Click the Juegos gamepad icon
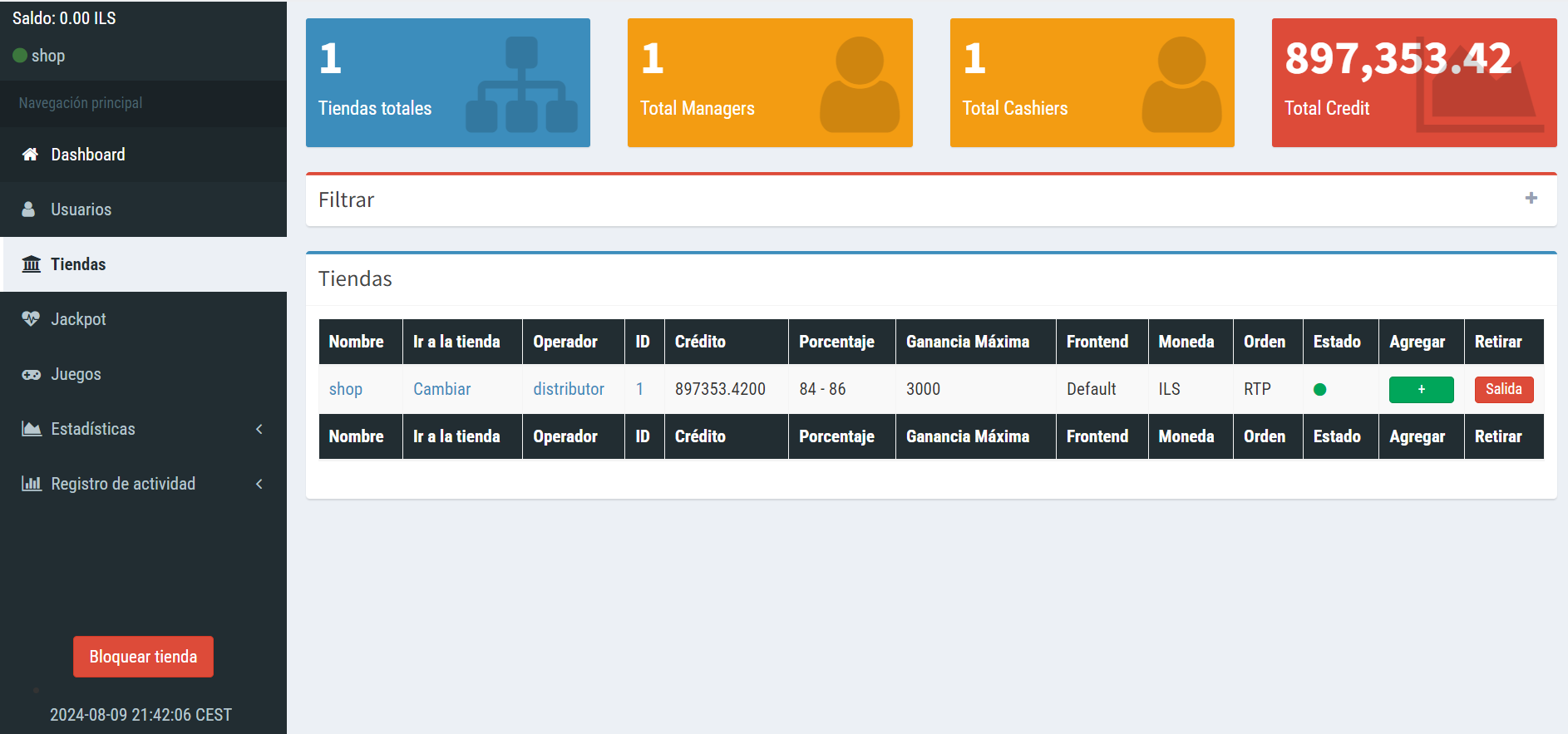This screenshot has width=1568, height=734. [x=31, y=374]
